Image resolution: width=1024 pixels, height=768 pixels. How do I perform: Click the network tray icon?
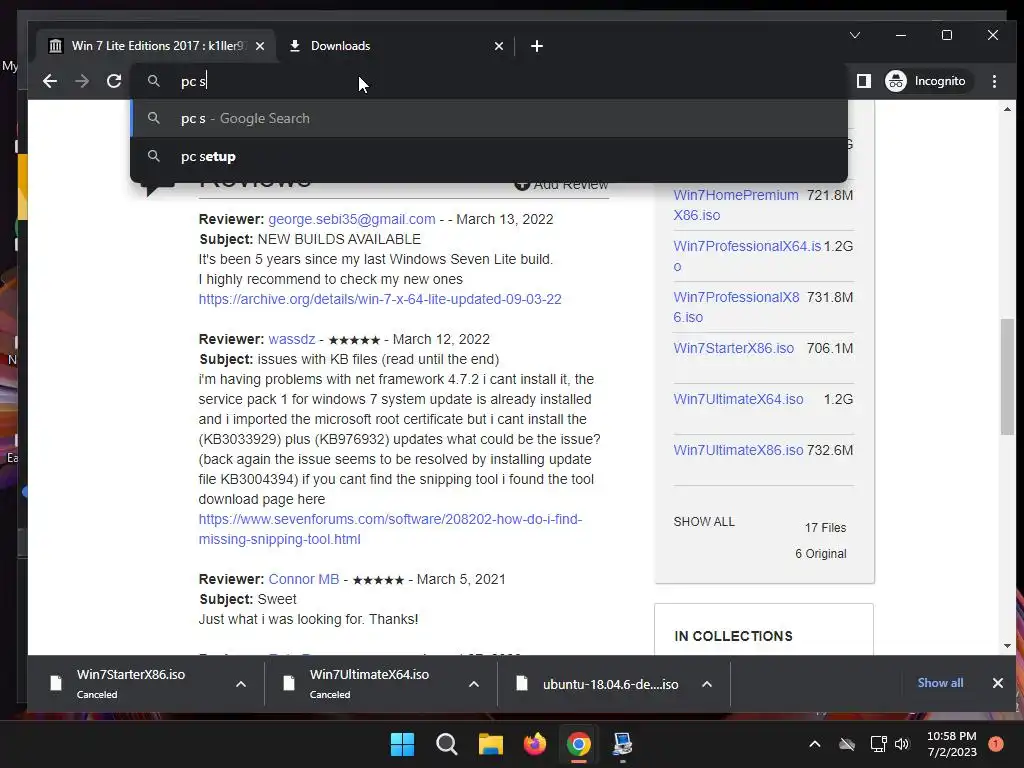[x=878, y=744]
